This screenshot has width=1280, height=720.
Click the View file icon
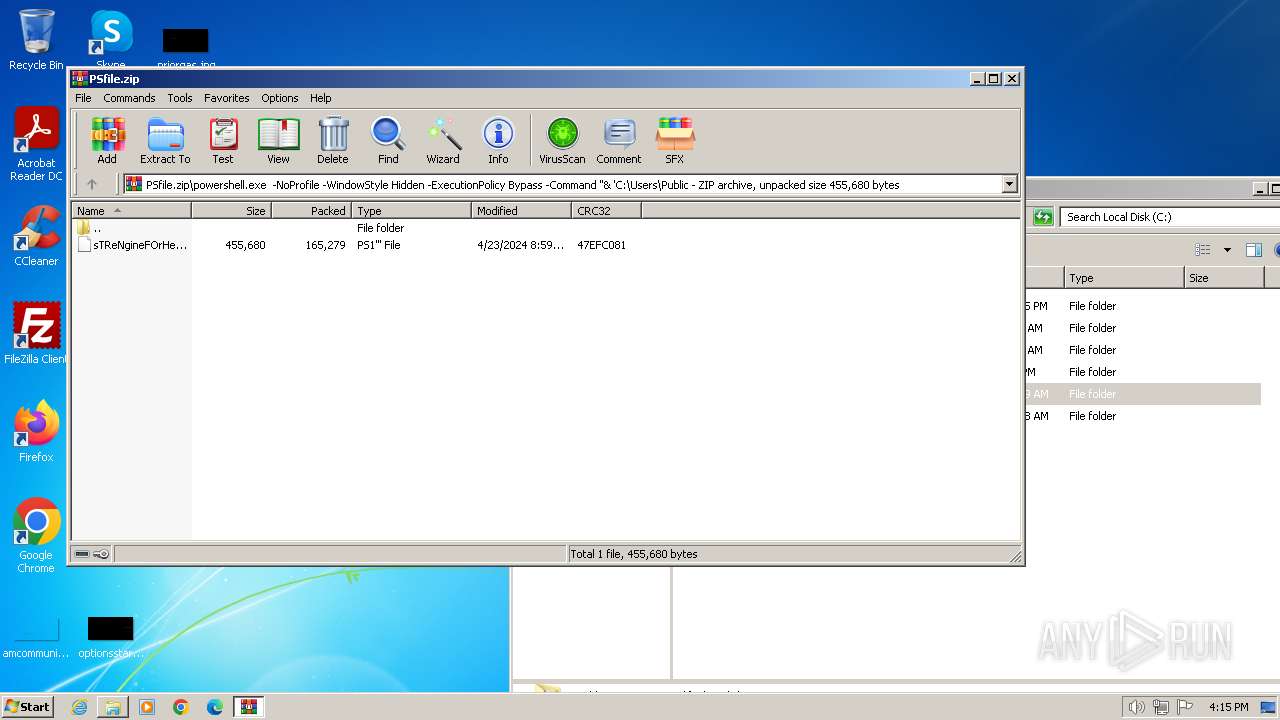[278, 140]
